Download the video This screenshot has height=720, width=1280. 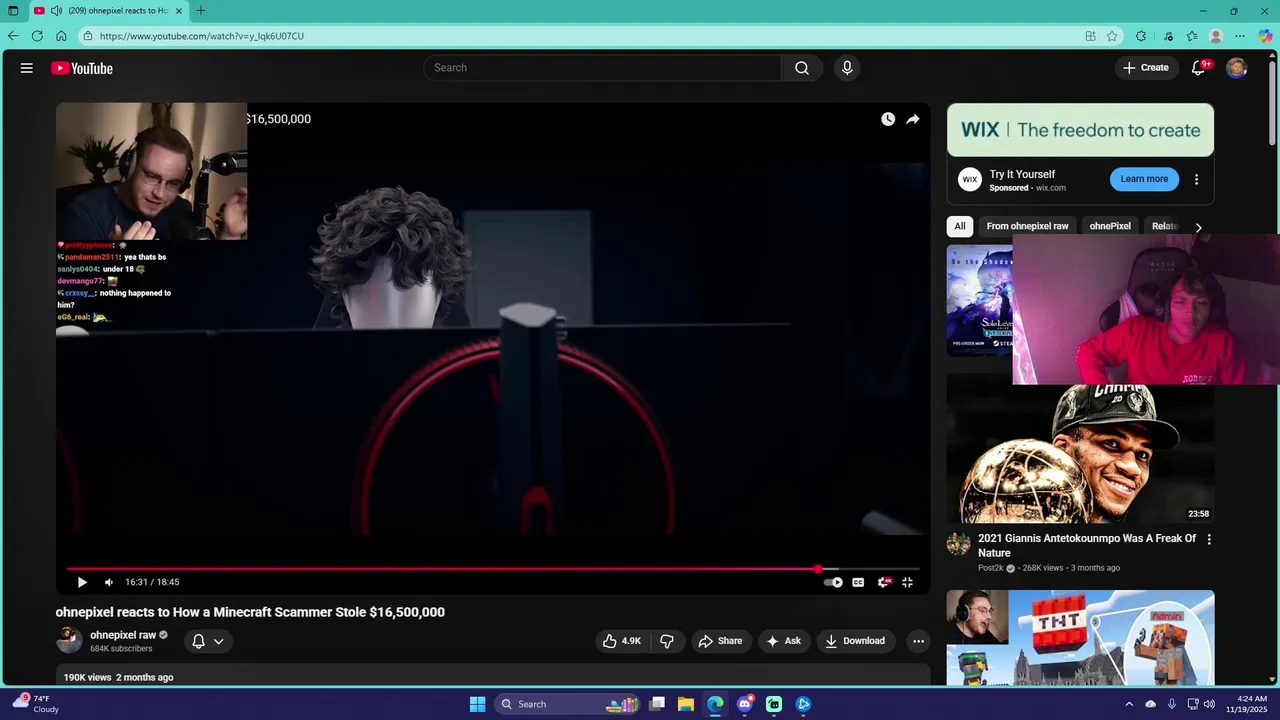click(x=855, y=641)
